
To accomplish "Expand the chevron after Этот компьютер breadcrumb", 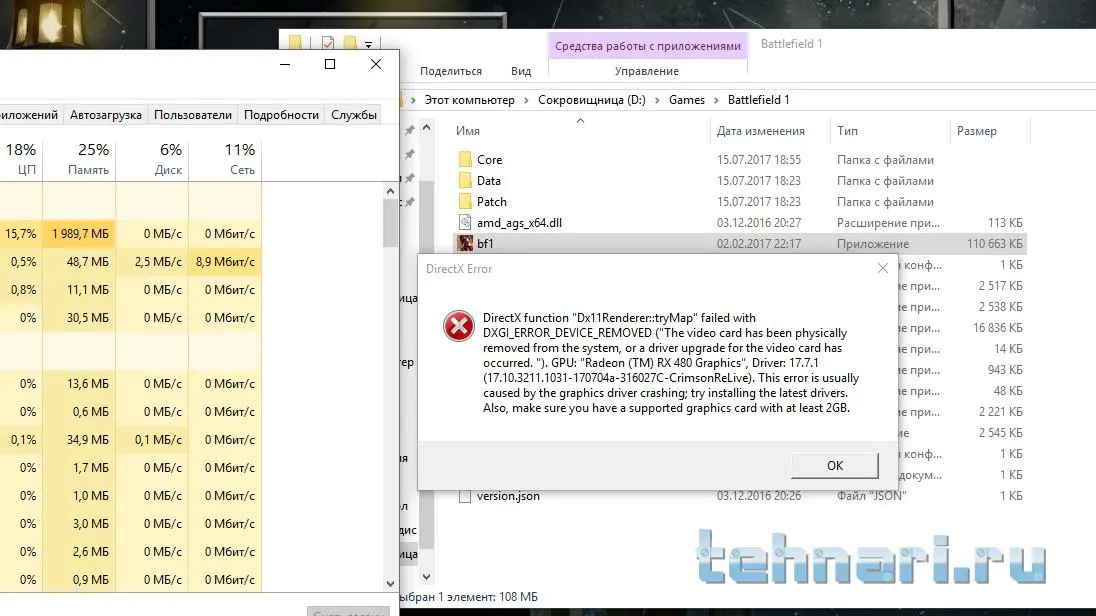I will (x=526, y=100).
